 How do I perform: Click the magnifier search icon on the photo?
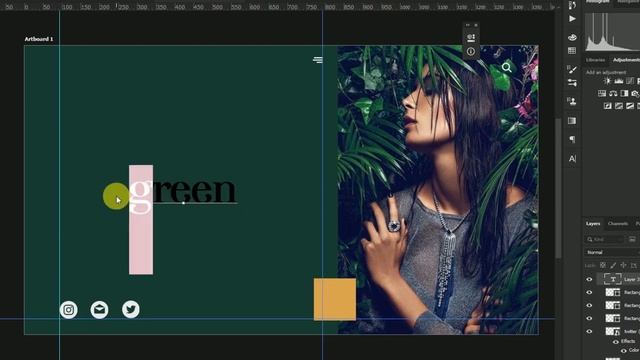[x=507, y=67]
